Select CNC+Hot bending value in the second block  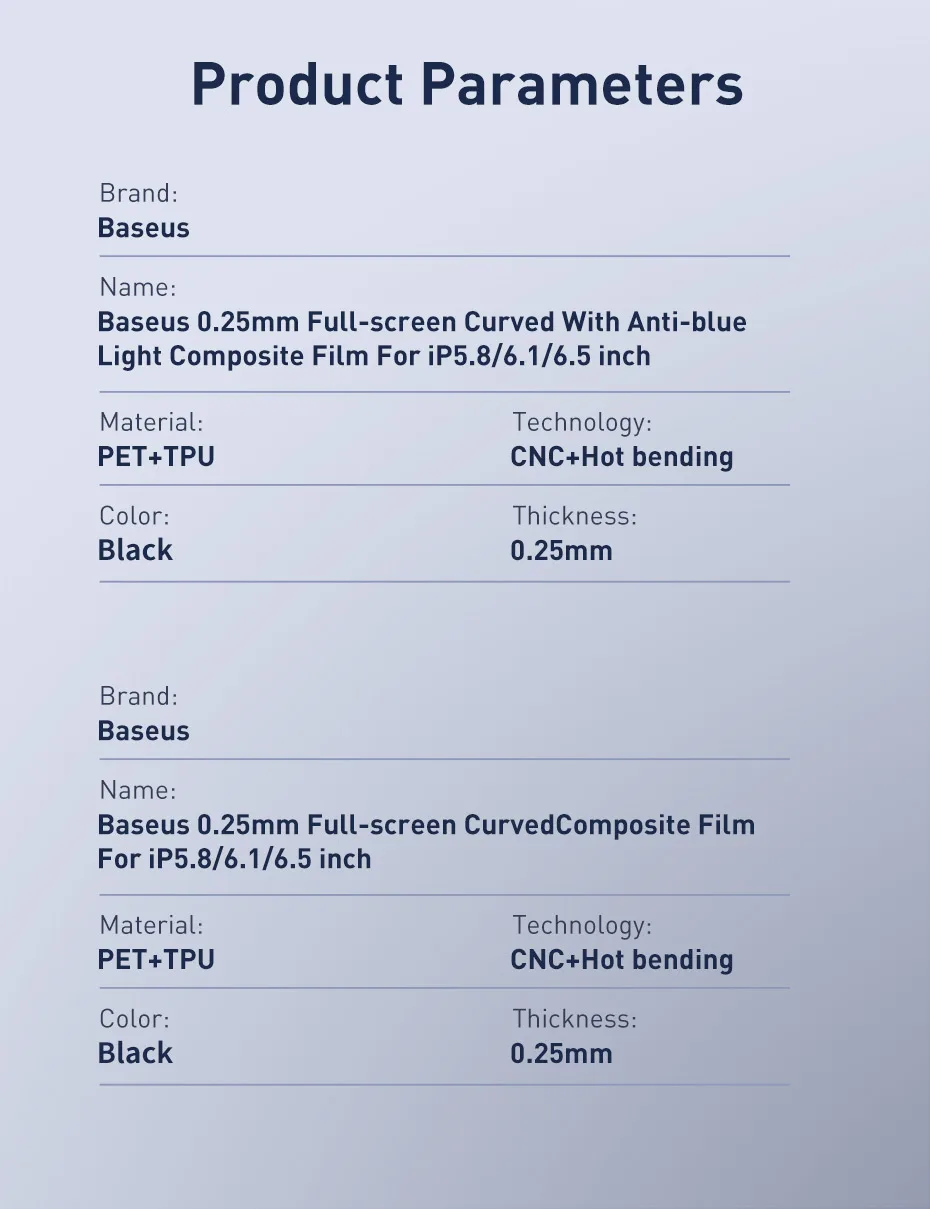(621, 960)
